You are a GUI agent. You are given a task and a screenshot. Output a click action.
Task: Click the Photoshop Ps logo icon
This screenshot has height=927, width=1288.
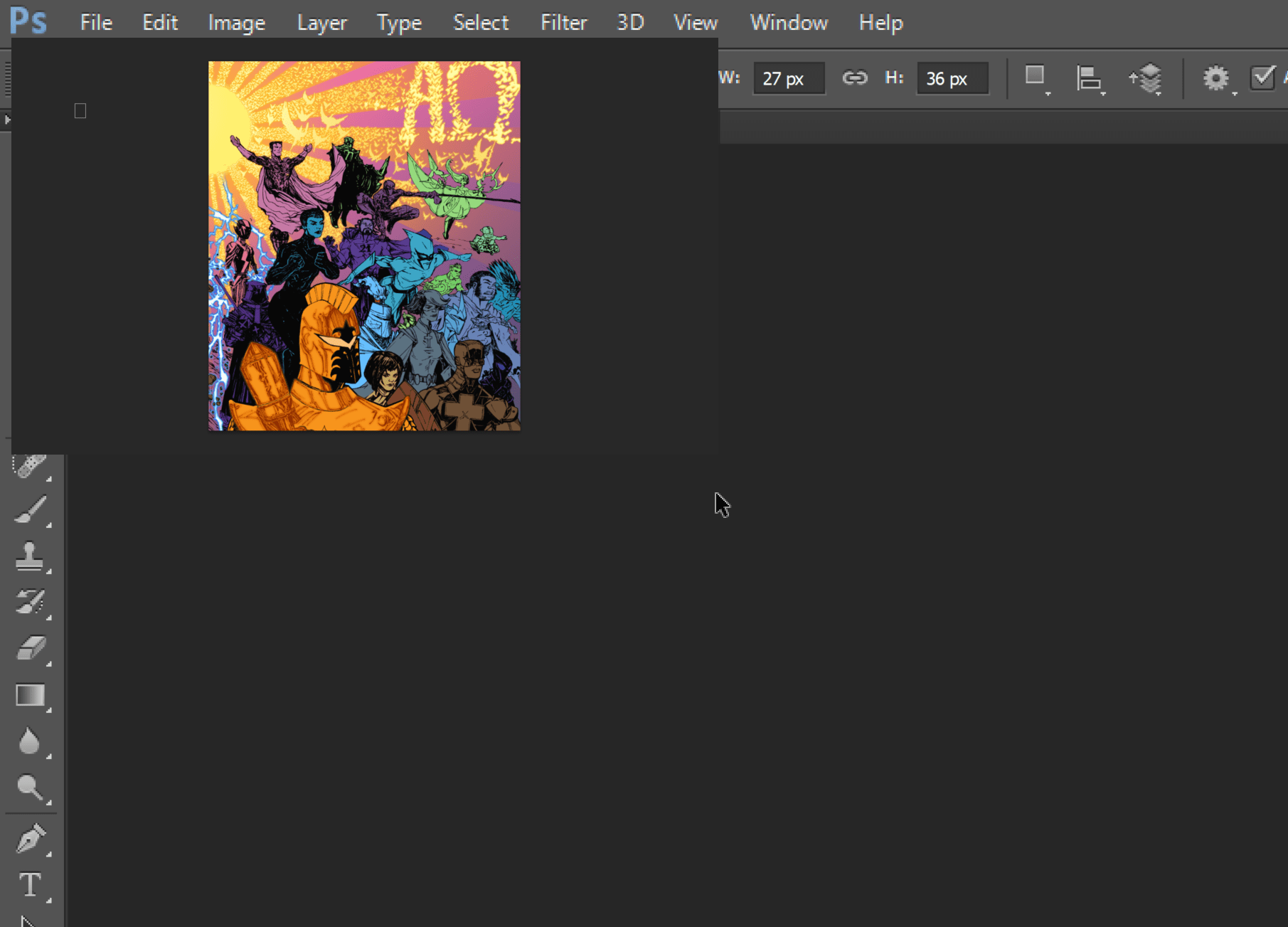pos(27,21)
